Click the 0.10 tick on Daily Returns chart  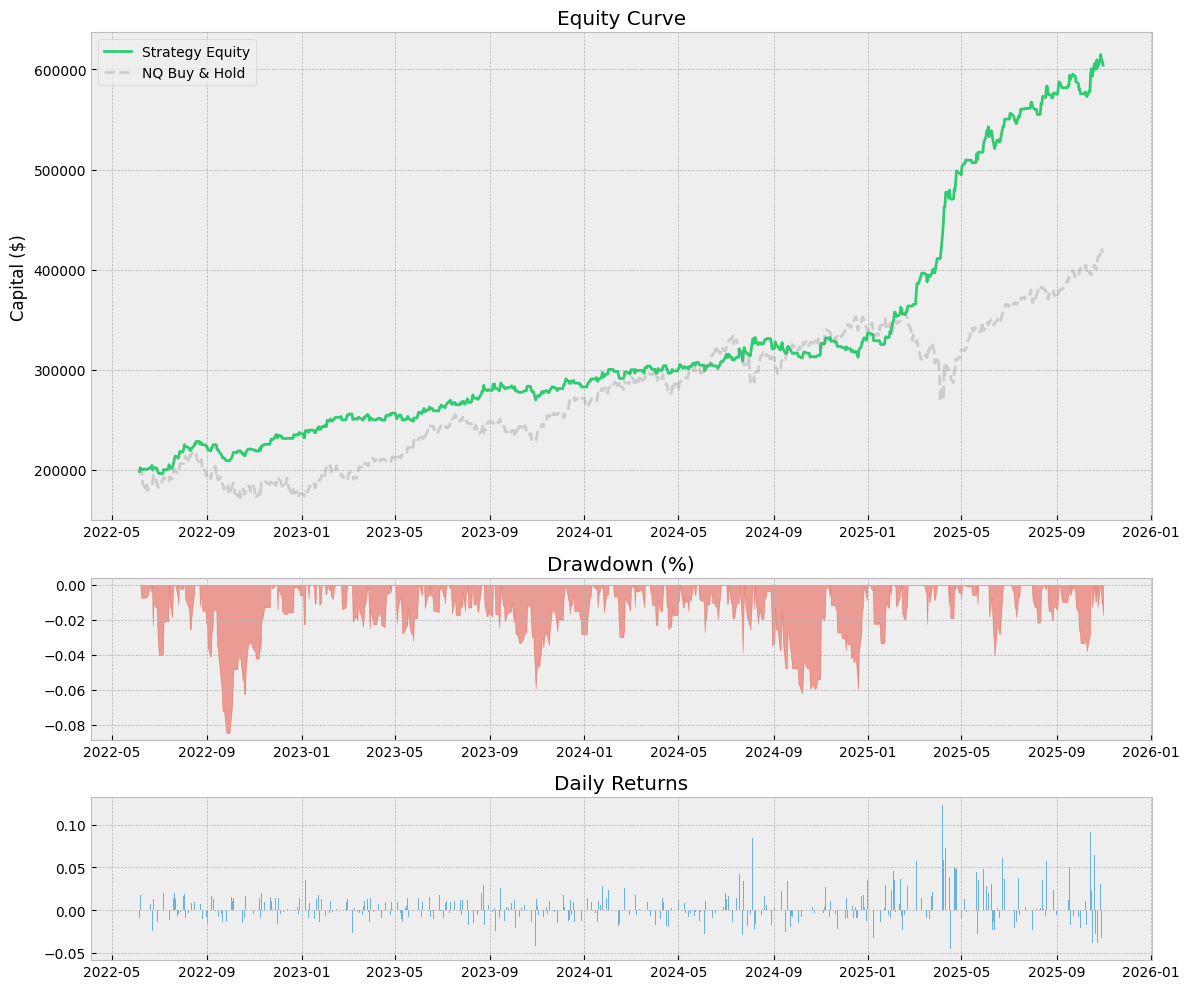tap(69, 825)
